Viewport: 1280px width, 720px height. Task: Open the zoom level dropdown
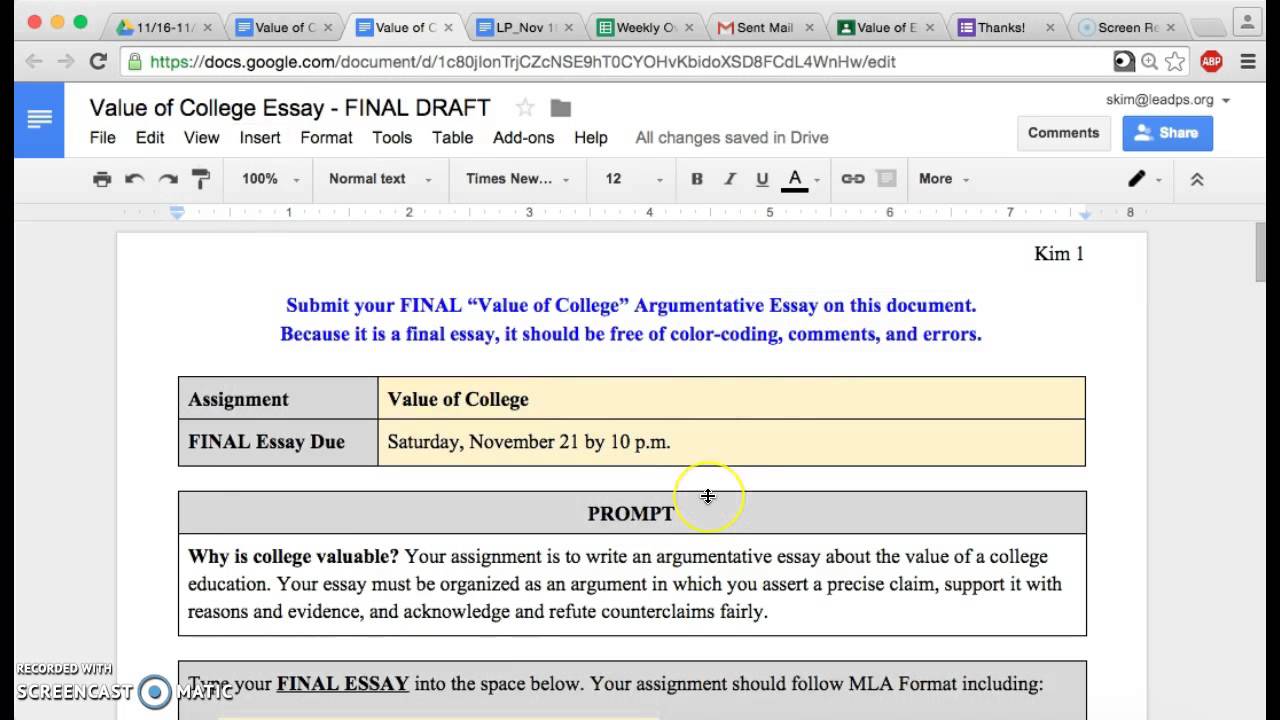pyautogui.click(x=270, y=179)
